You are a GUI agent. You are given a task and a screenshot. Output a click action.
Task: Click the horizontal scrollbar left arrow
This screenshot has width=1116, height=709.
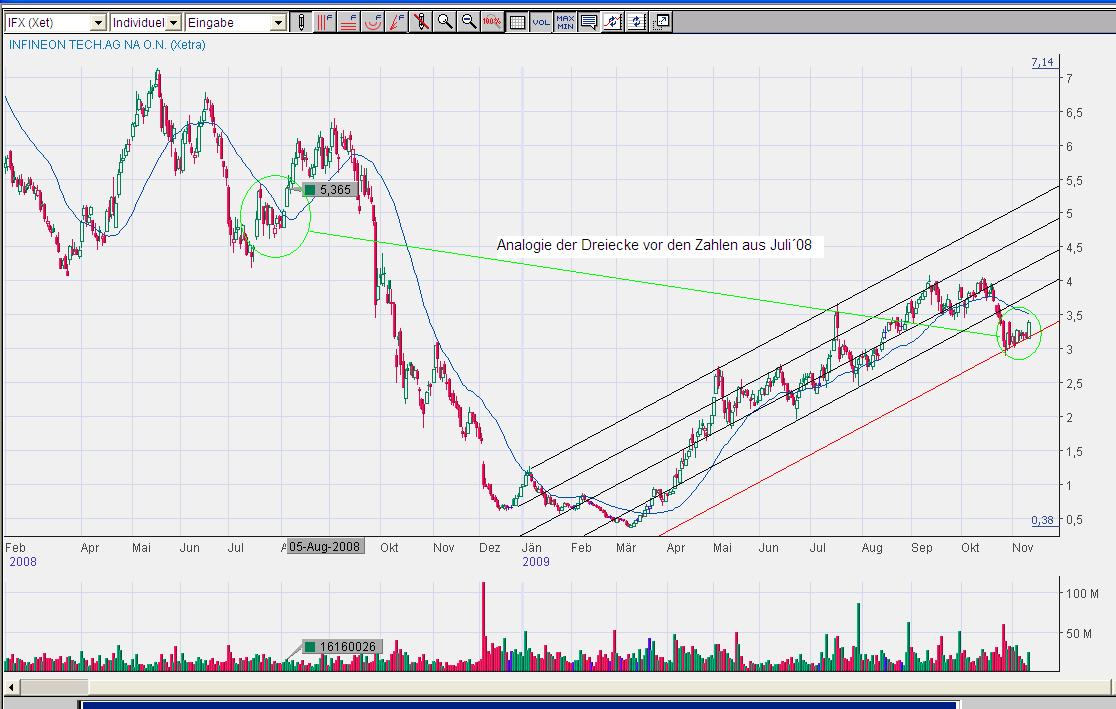click(x=11, y=687)
